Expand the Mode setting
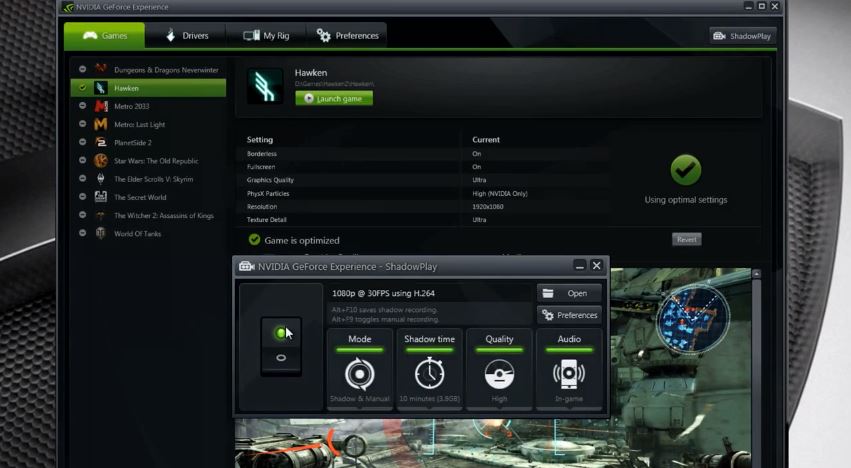Image resolution: width=851 pixels, height=468 pixels. tap(360, 369)
